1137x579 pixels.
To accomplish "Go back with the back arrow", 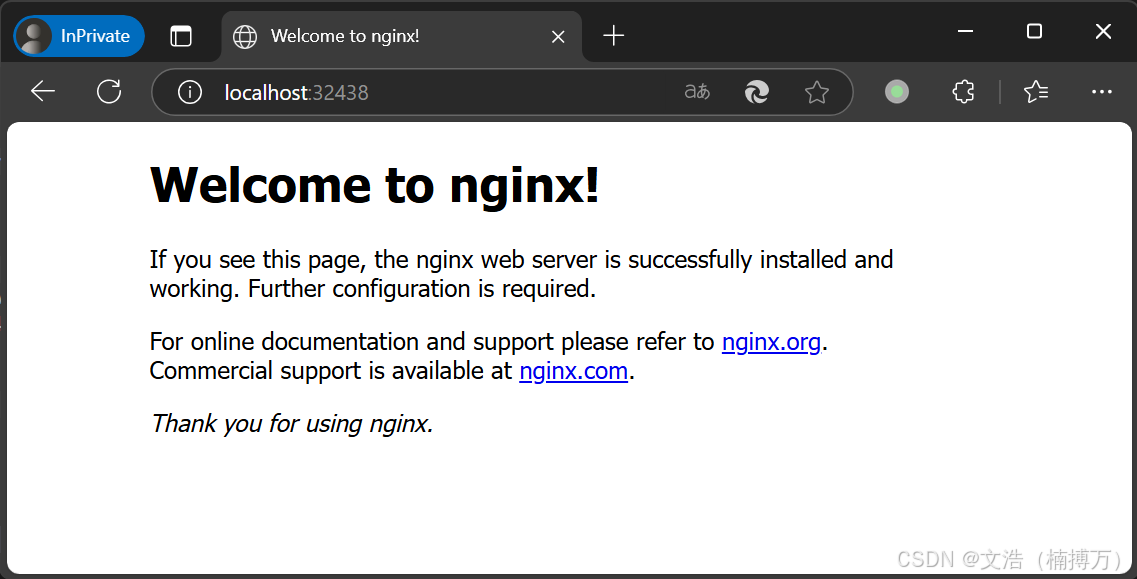I will 43,91.
